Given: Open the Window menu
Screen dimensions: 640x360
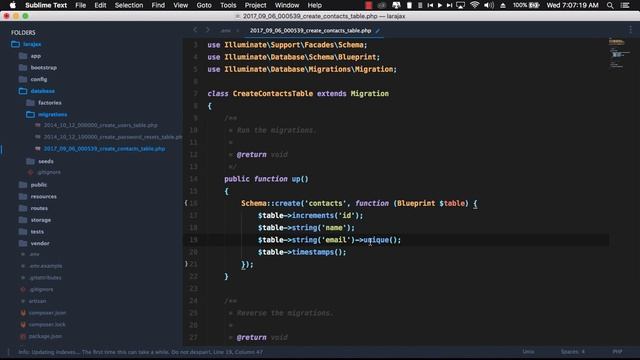Looking at the screenshot, I should [x=287, y=5].
